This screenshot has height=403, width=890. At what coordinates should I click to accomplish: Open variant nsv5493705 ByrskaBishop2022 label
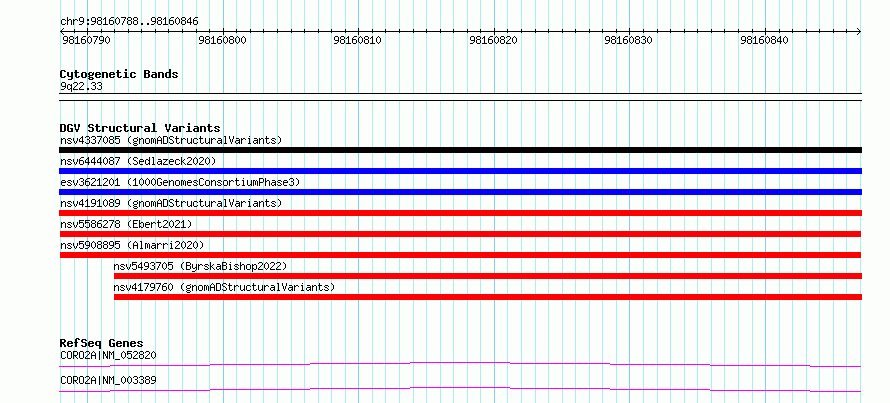(200, 266)
